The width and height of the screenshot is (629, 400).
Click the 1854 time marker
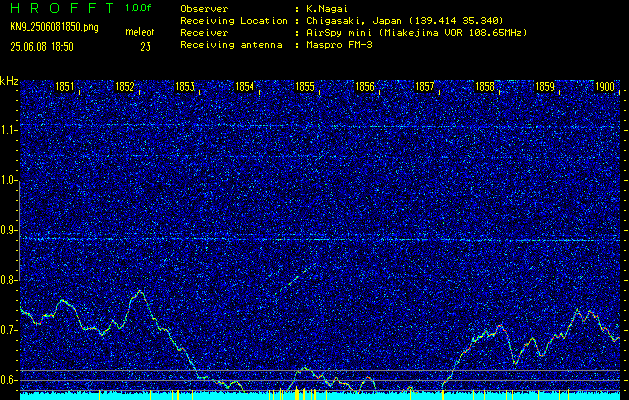(244, 87)
